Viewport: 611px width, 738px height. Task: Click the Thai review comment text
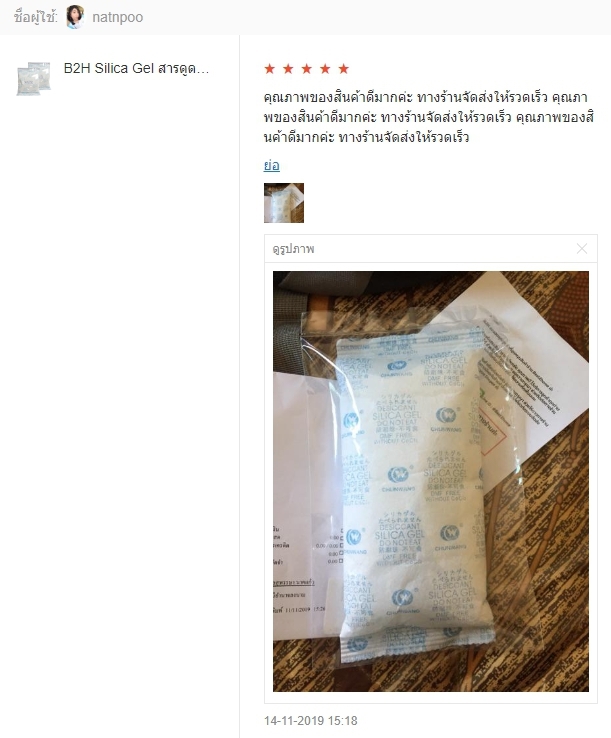coord(428,118)
